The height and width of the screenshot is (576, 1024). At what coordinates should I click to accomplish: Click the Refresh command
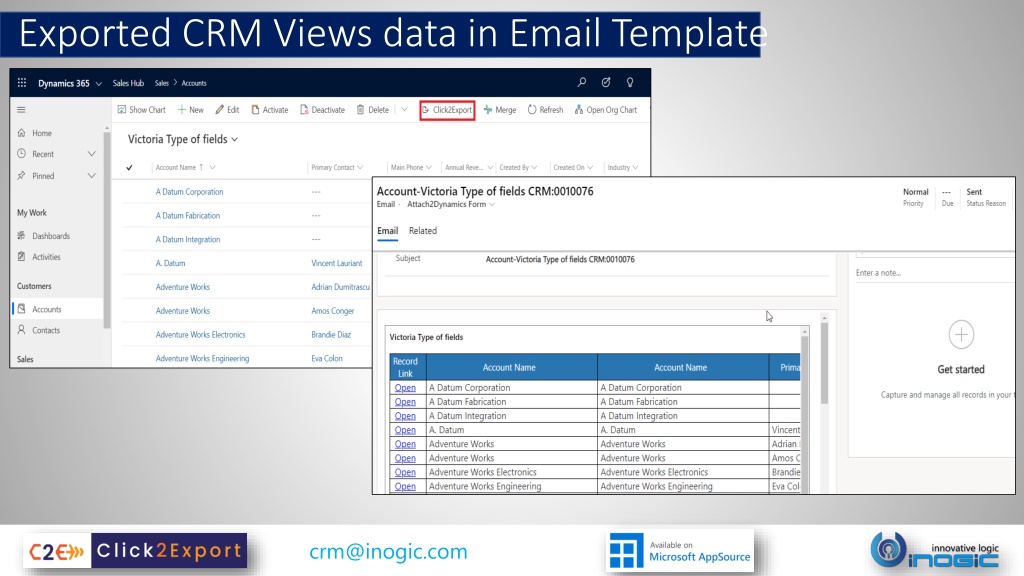click(545, 110)
